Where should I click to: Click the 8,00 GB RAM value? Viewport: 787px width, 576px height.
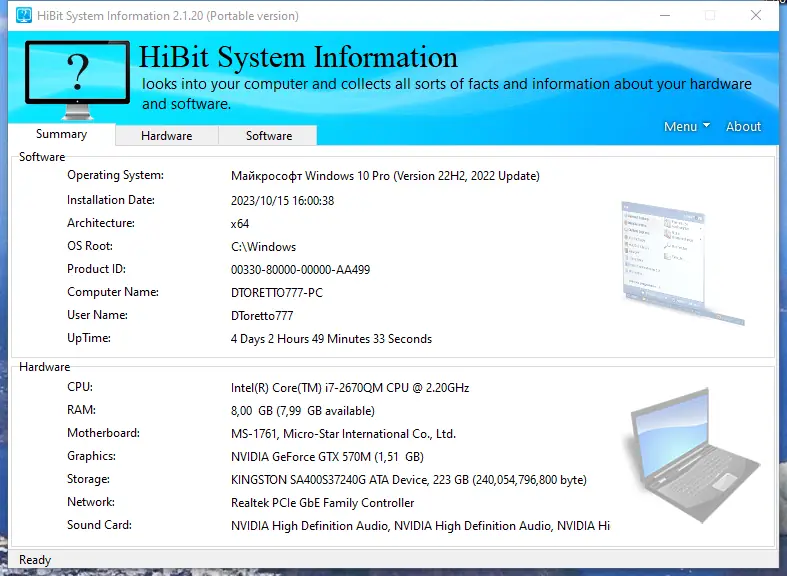(x=303, y=411)
